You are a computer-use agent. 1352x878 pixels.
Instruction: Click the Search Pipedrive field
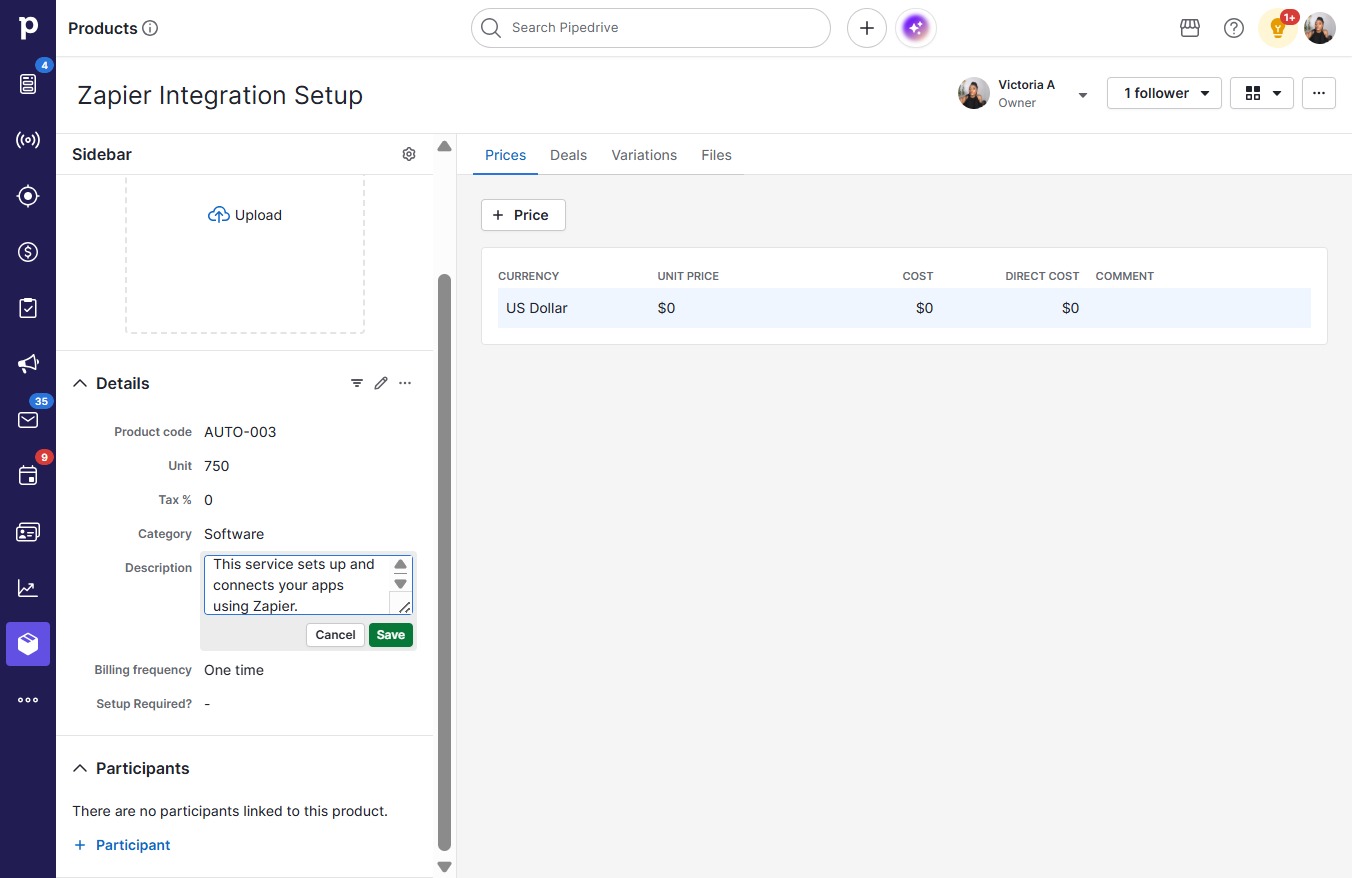651,28
